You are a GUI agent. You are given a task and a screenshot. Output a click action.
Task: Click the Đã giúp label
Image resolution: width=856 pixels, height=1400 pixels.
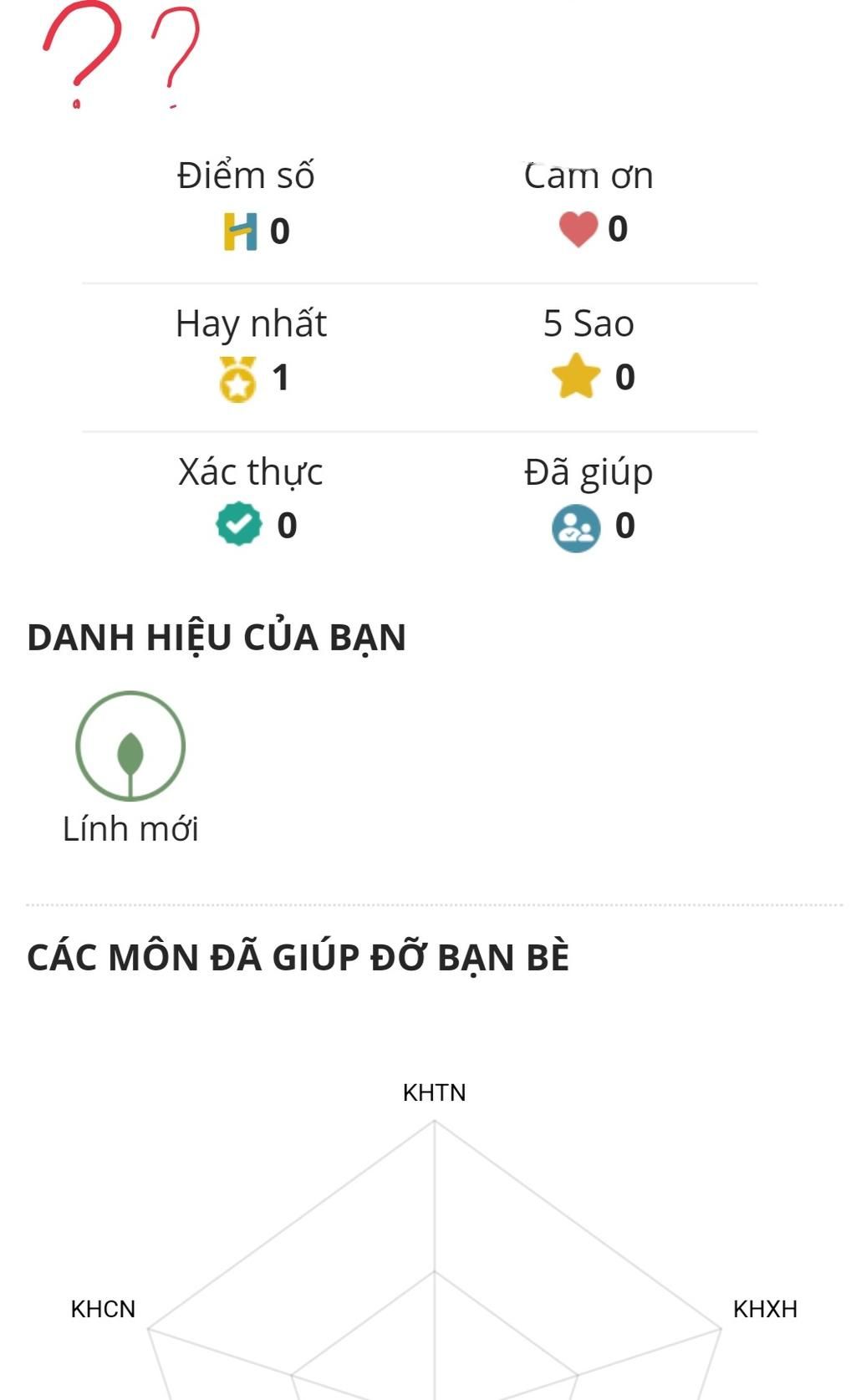(x=588, y=472)
